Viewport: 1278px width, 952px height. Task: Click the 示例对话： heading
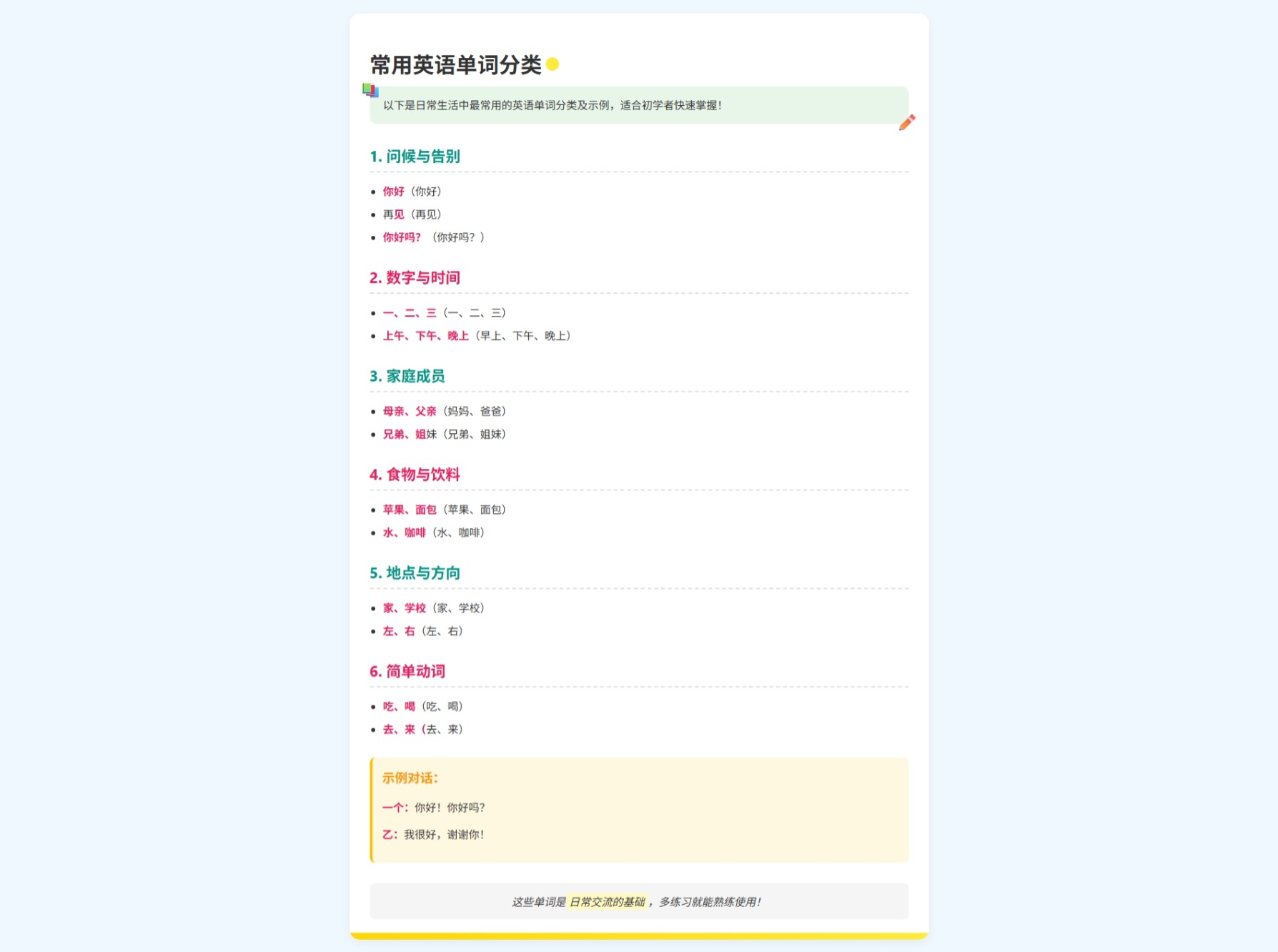coord(410,778)
